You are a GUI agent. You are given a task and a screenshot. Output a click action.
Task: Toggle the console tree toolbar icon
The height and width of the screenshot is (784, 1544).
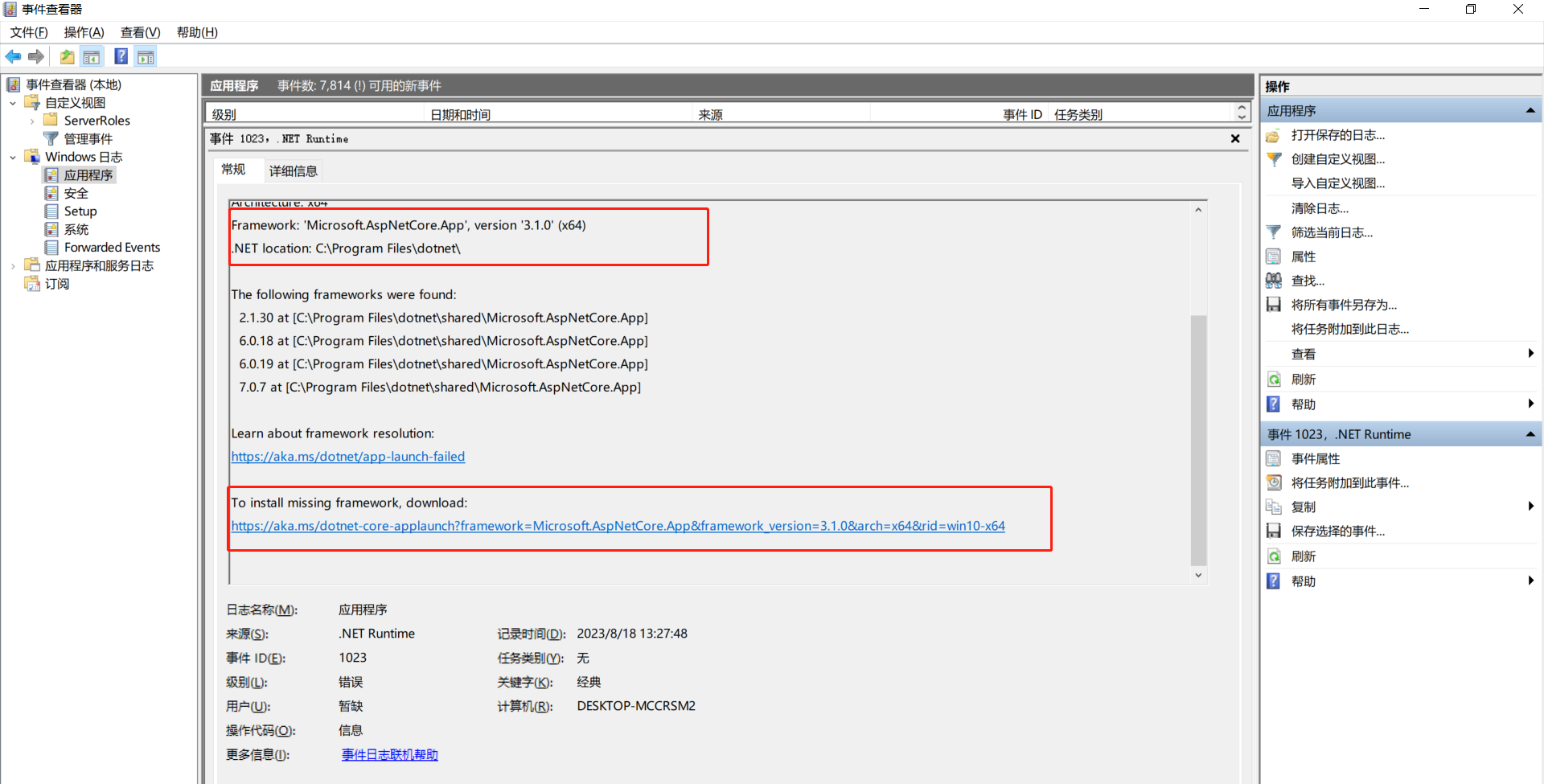pos(92,56)
